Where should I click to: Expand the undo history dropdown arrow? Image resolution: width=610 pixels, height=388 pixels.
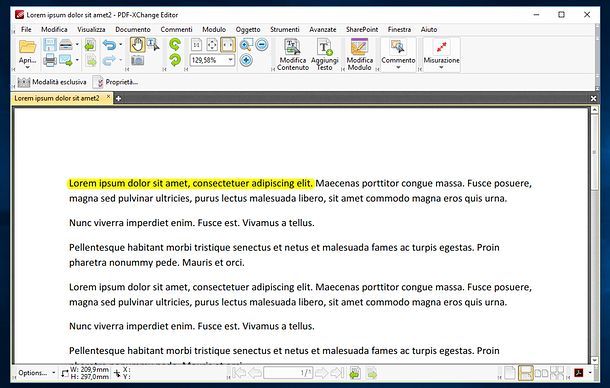coord(120,45)
